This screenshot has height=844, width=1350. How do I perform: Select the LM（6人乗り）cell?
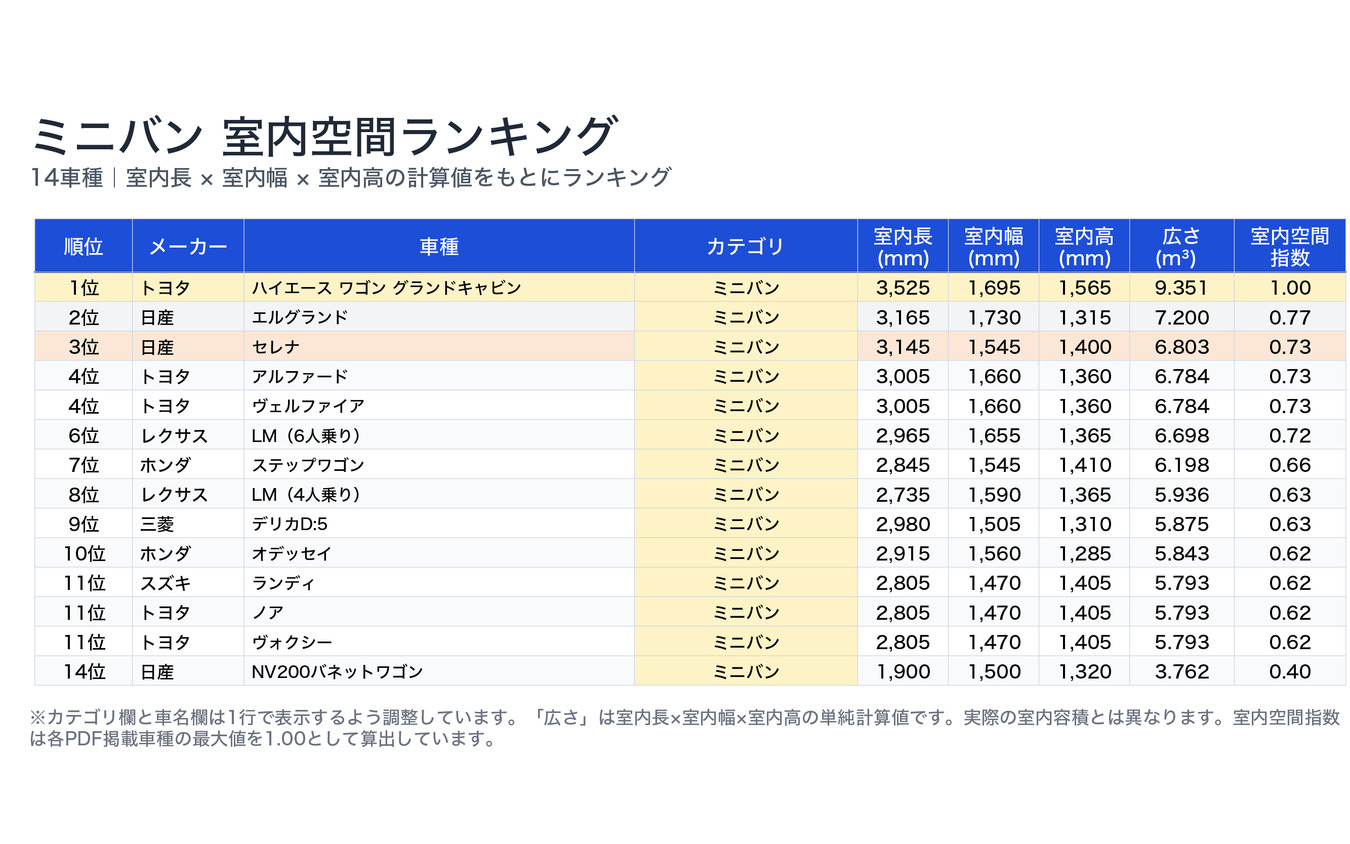439,435
